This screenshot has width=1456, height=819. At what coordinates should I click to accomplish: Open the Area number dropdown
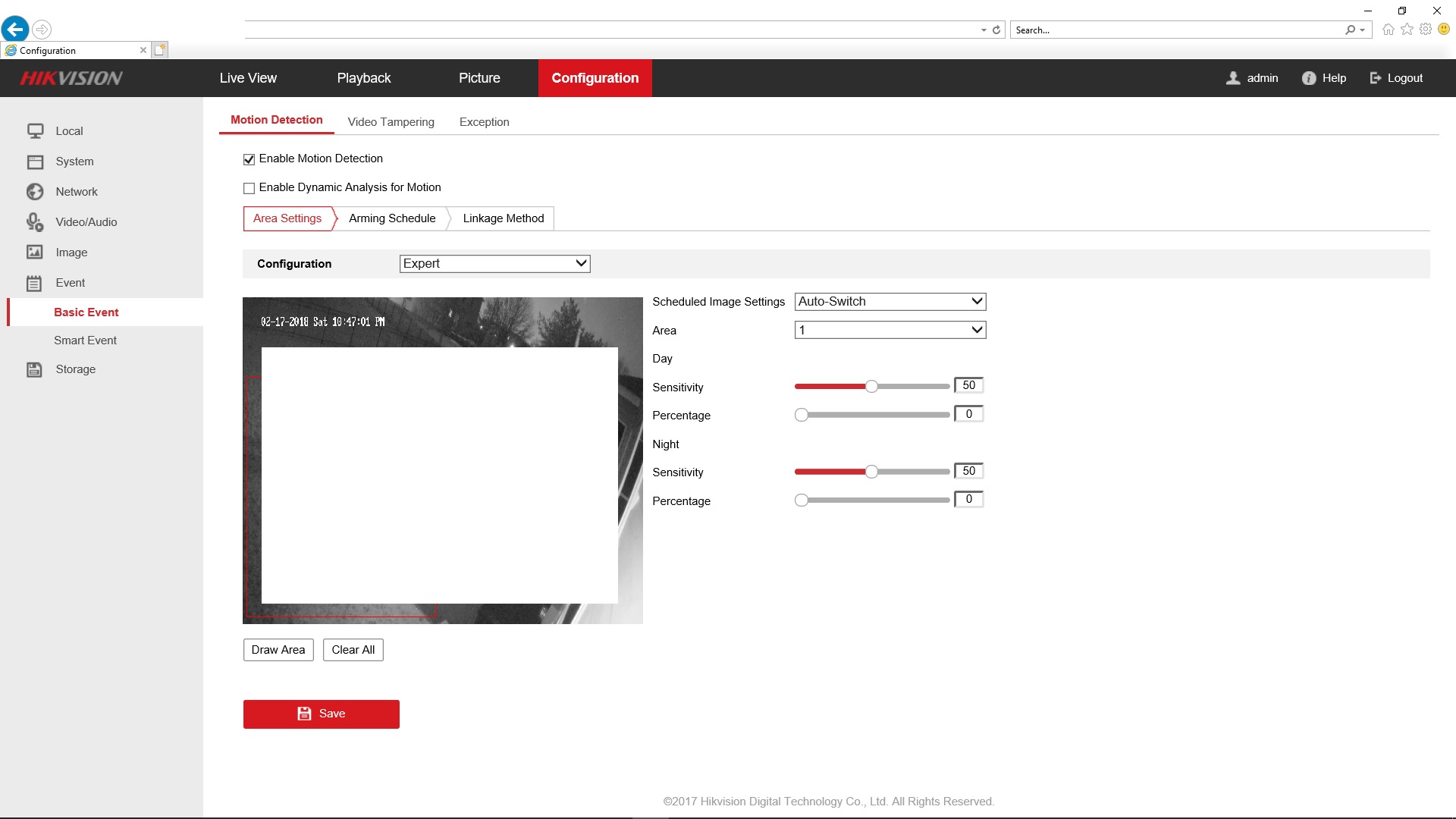click(x=890, y=331)
